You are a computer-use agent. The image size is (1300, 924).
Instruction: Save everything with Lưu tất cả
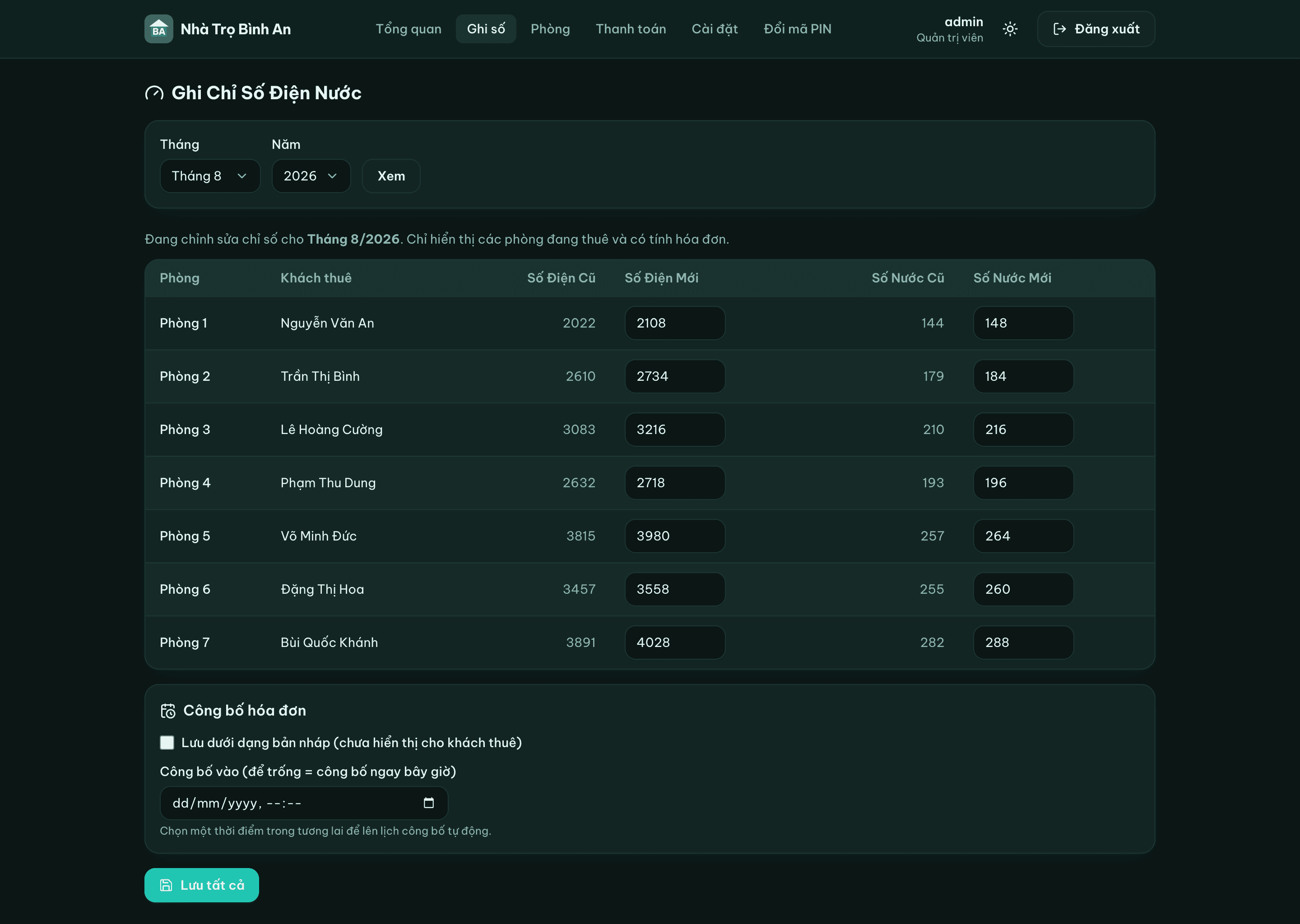(x=201, y=885)
